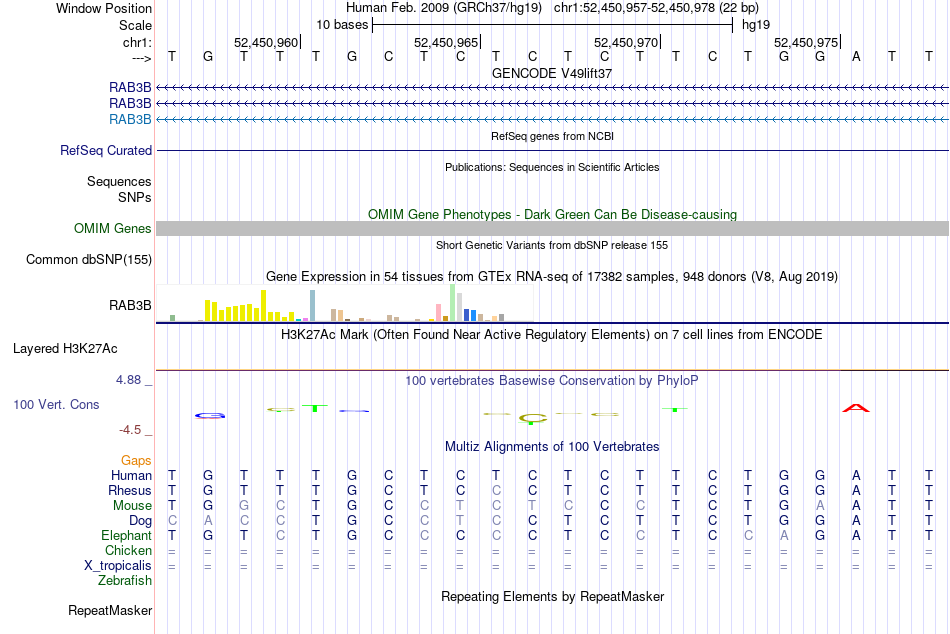950x634 pixels.
Task: Click the SNPs subtrack label
Action: click(135, 197)
